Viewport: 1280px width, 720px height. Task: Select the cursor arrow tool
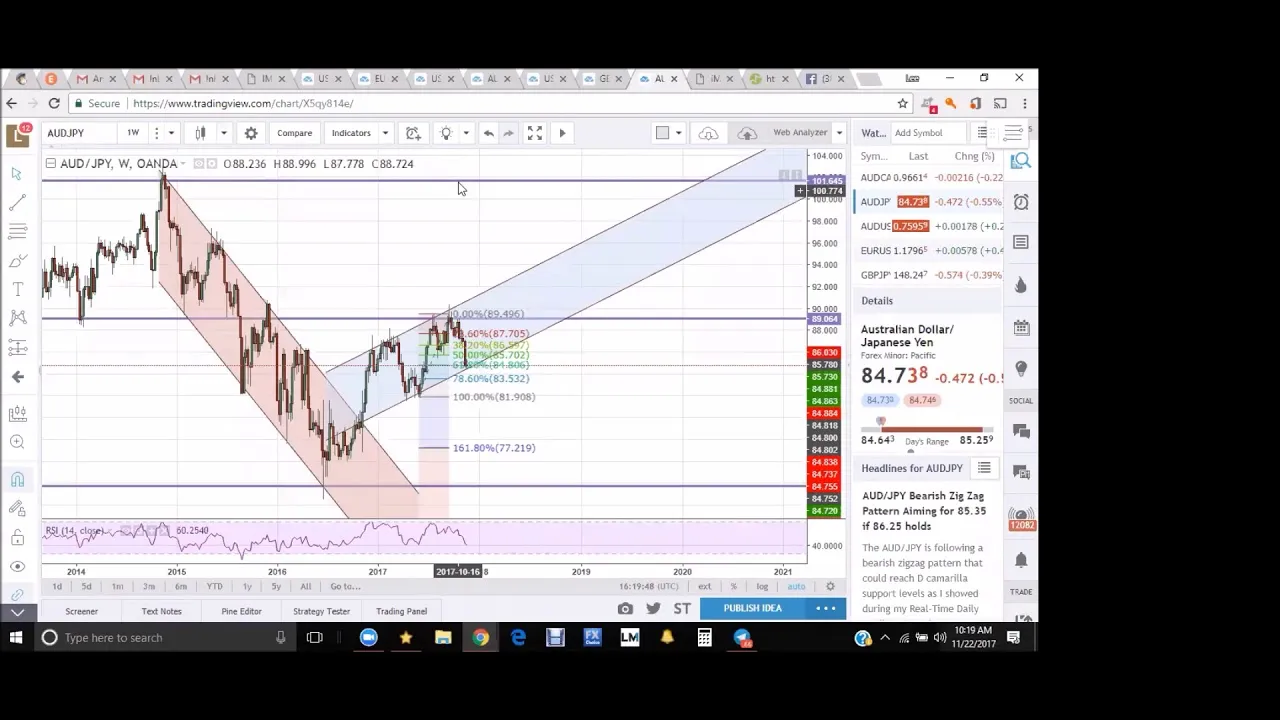tap(17, 174)
